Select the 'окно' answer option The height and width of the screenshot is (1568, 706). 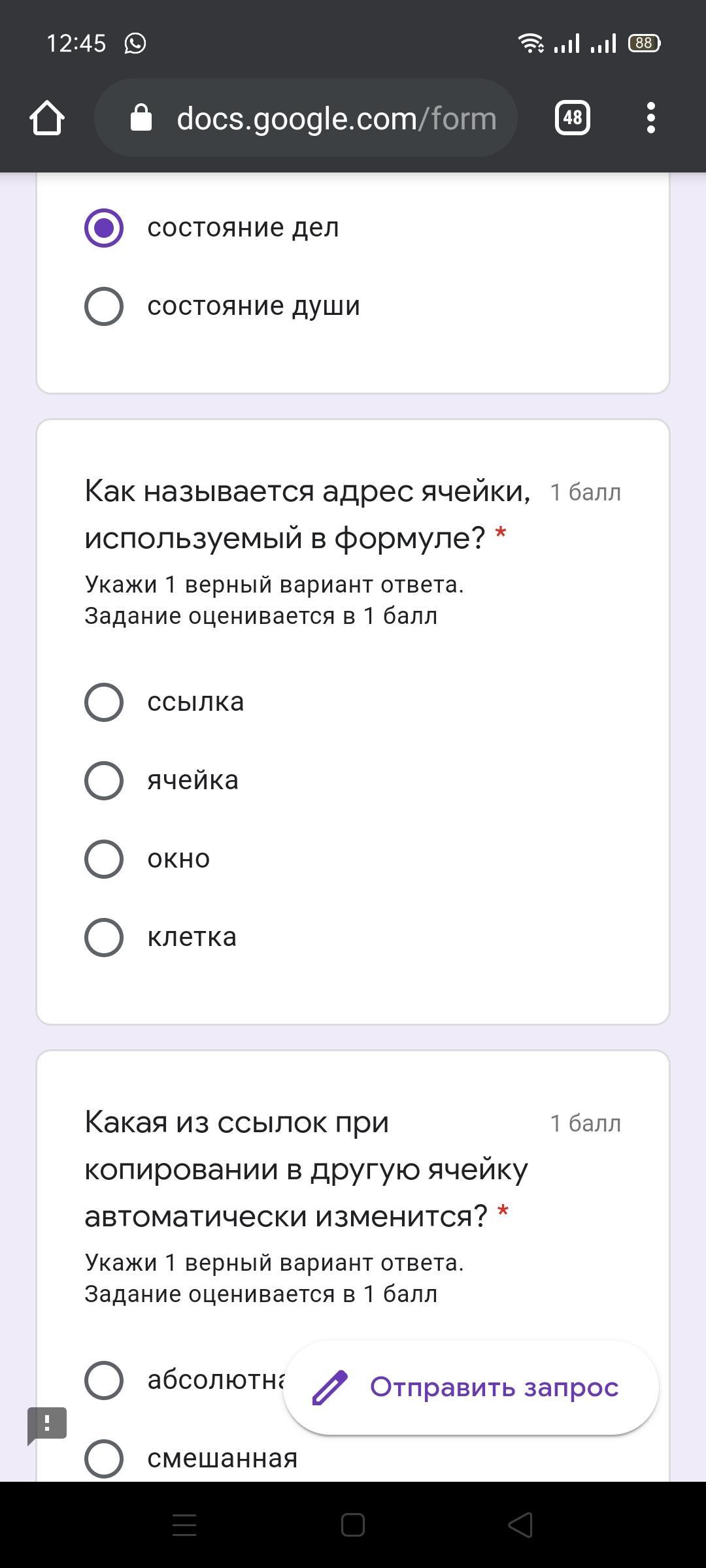pos(104,859)
